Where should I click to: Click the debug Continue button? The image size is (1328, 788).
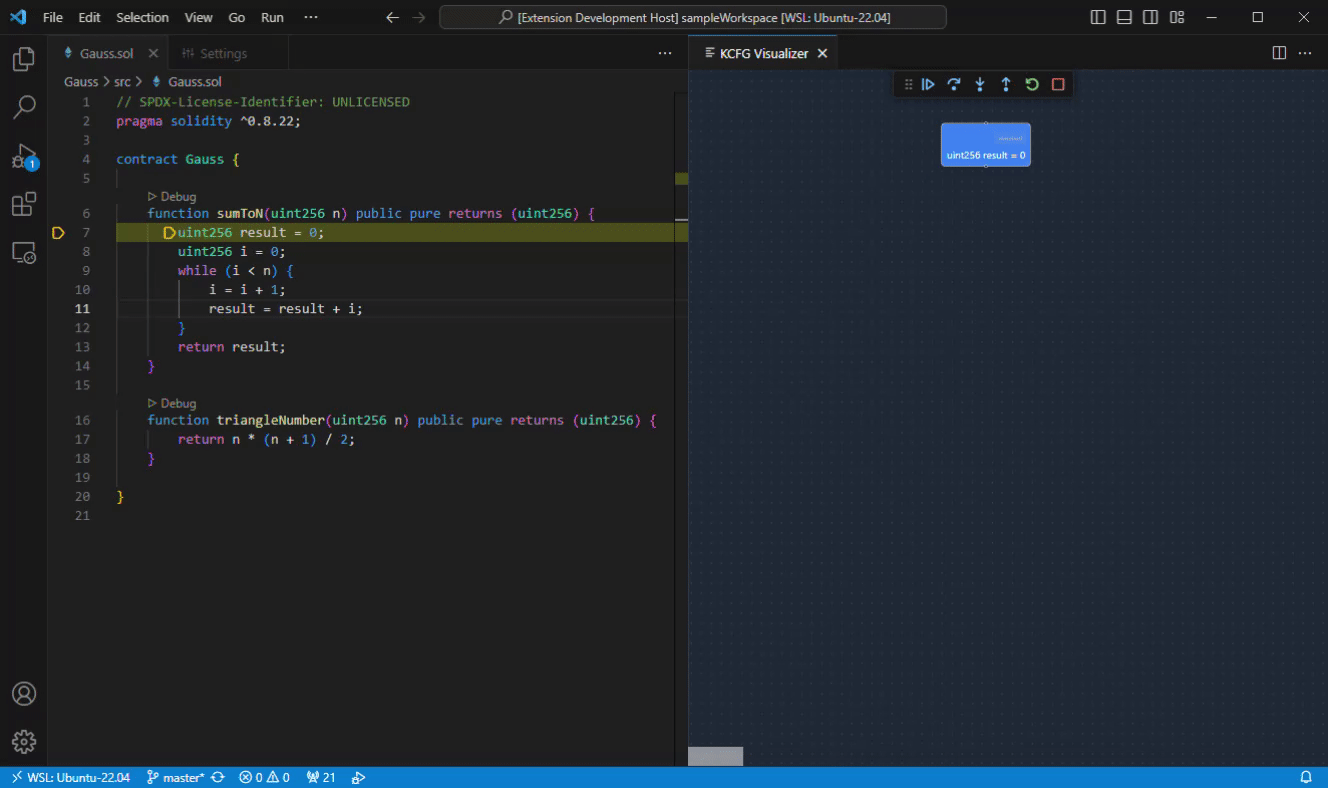coord(928,85)
